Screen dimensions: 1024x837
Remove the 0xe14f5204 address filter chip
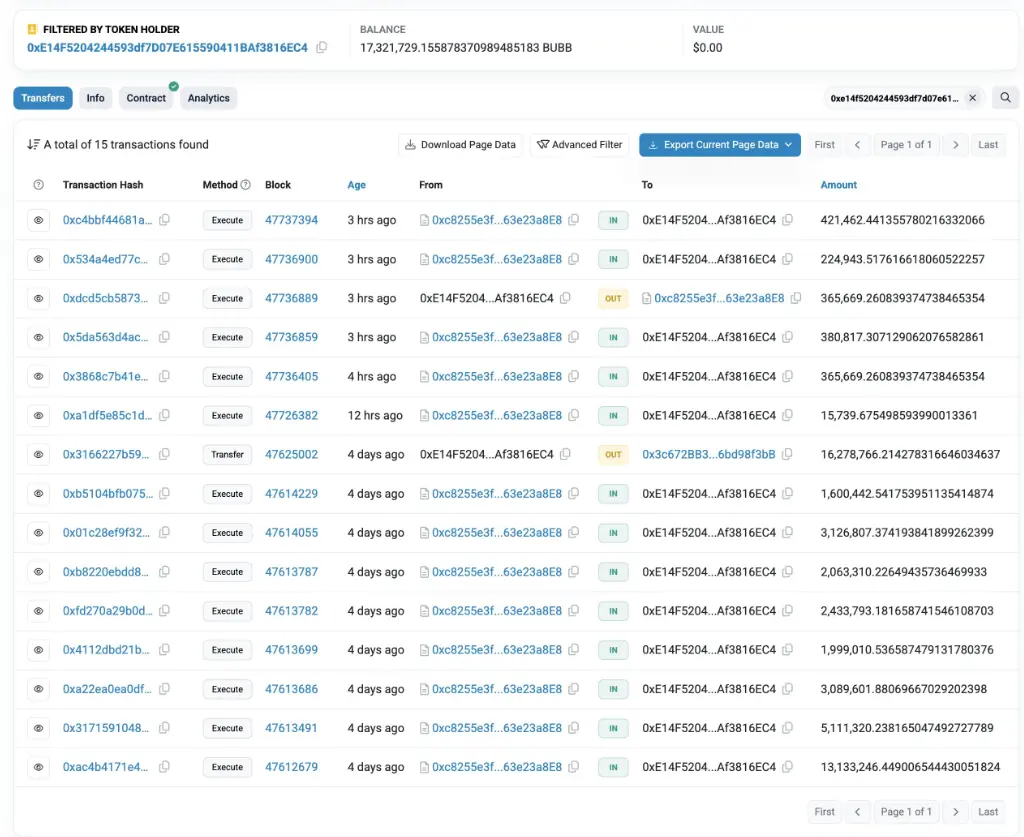coord(972,98)
